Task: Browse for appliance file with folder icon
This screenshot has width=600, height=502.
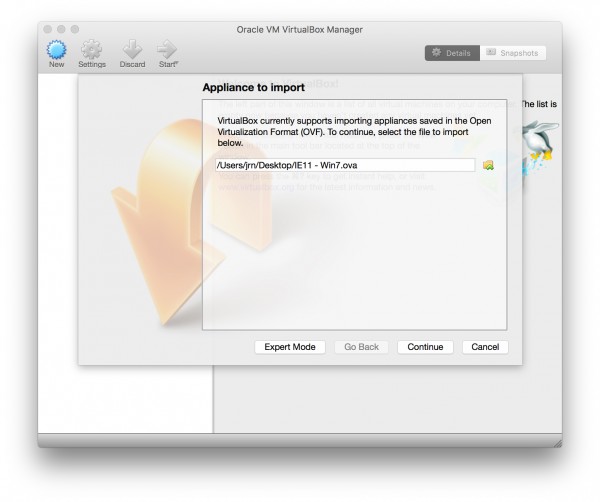Action: coord(488,165)
